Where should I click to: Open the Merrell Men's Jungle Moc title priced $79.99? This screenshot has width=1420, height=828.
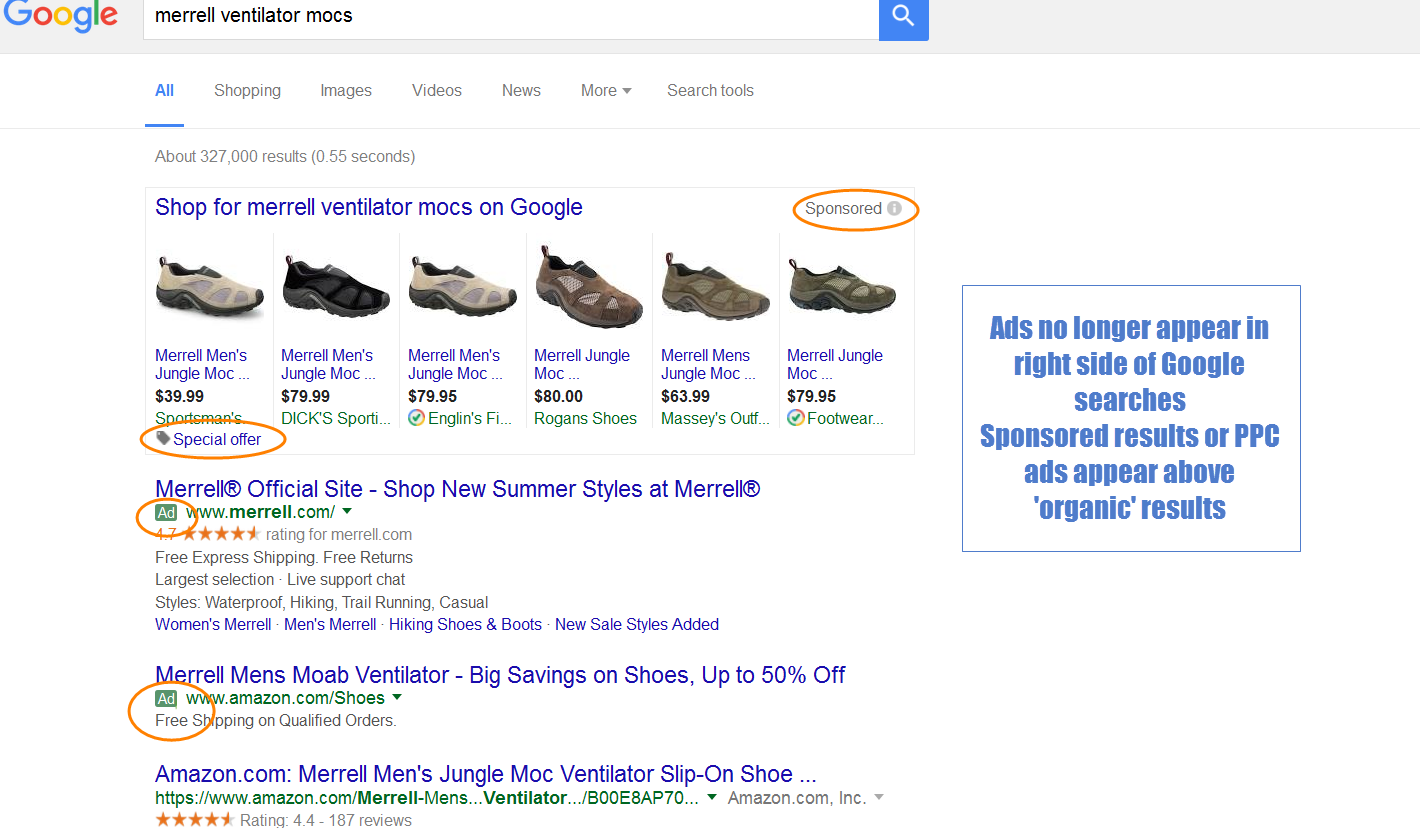(x=328, y=364)
